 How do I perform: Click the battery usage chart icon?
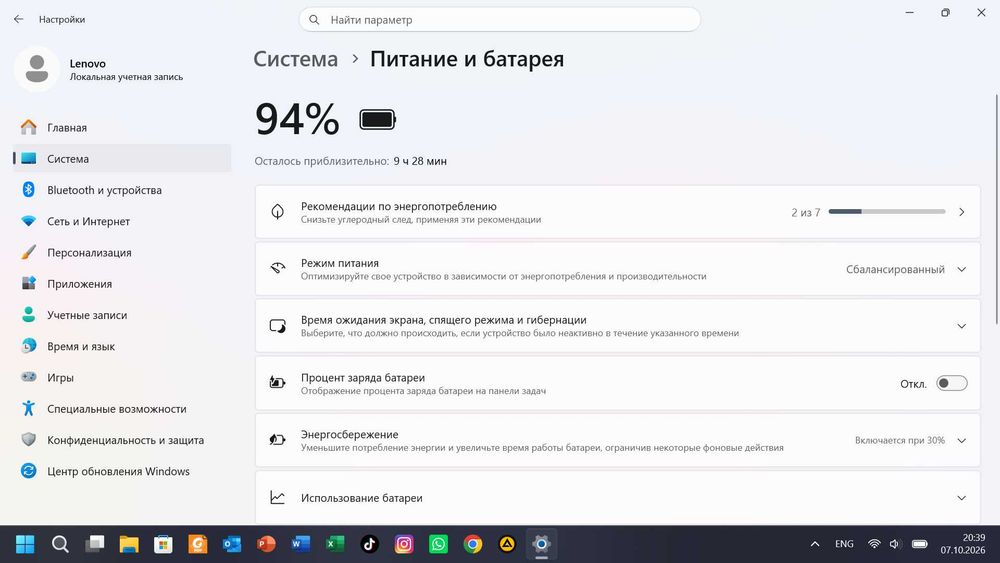pos(277,497)
